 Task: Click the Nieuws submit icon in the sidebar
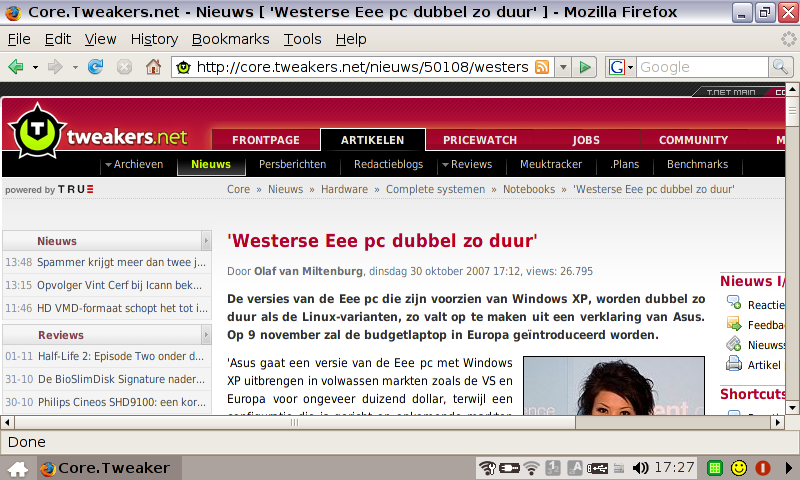[x=734, y=344]
